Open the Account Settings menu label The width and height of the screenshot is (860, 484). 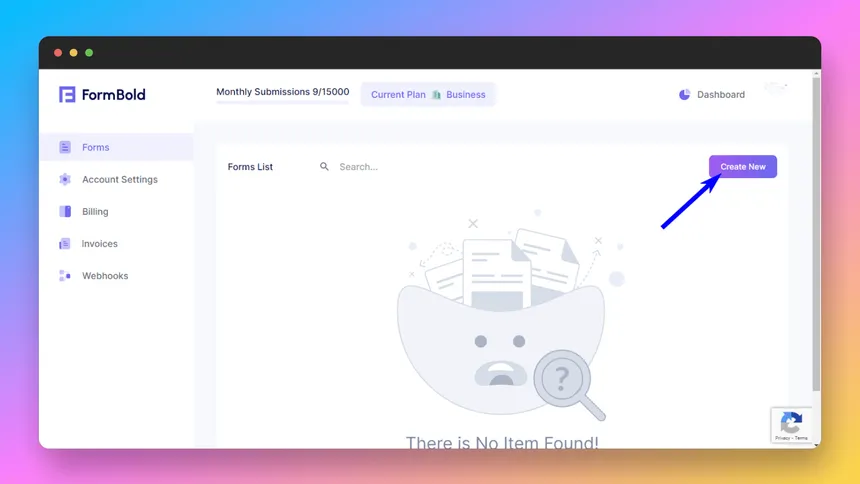pos(120,179)
